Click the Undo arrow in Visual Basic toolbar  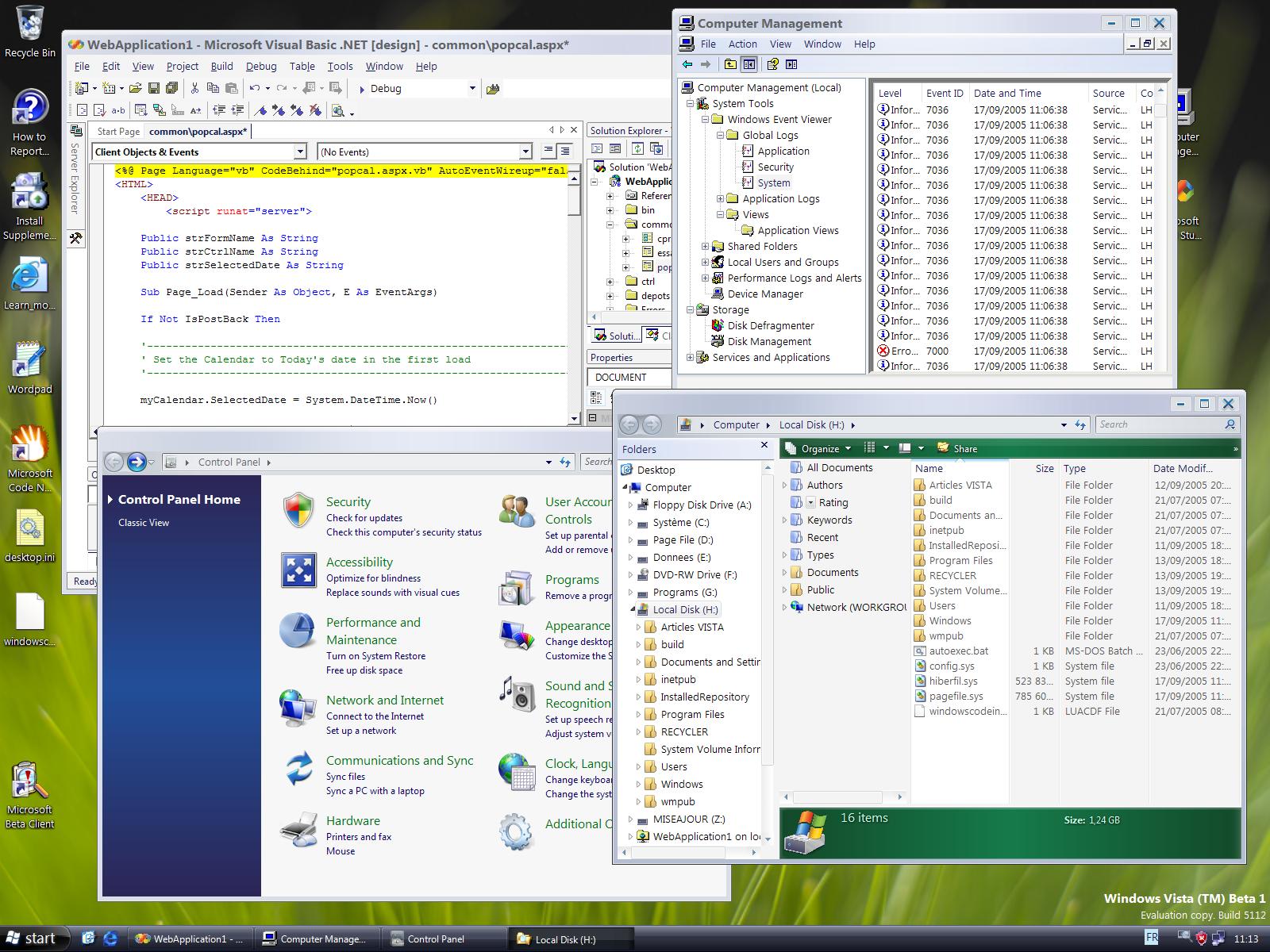point(255,88)
